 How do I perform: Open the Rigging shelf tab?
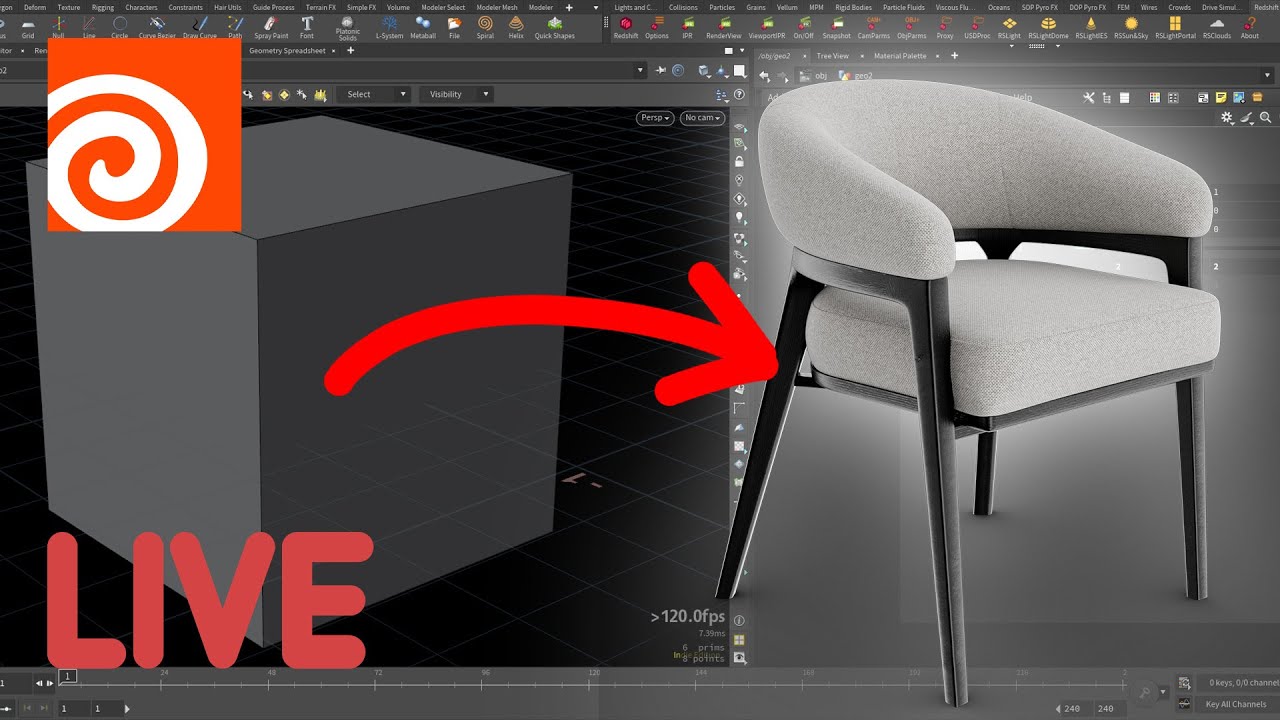tap(103, 7)
